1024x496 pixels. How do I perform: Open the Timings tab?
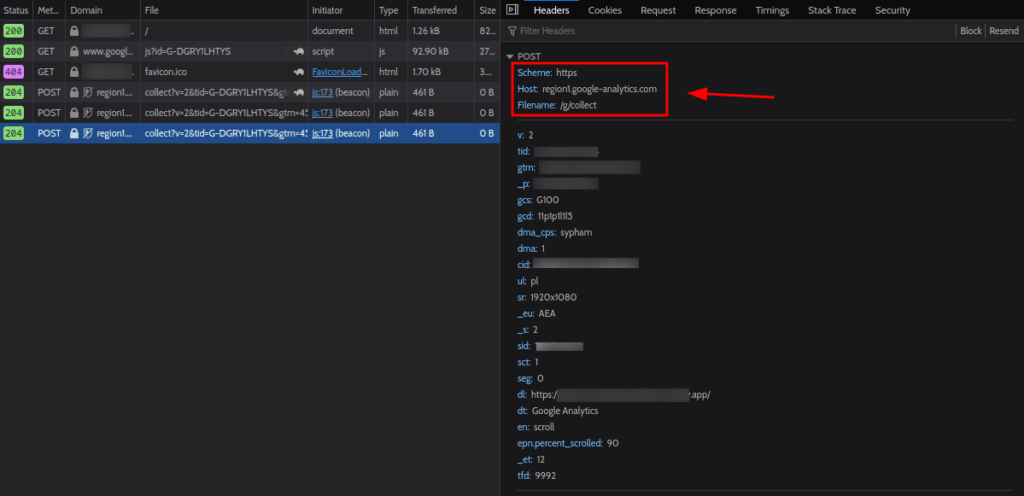pos(772,10)
